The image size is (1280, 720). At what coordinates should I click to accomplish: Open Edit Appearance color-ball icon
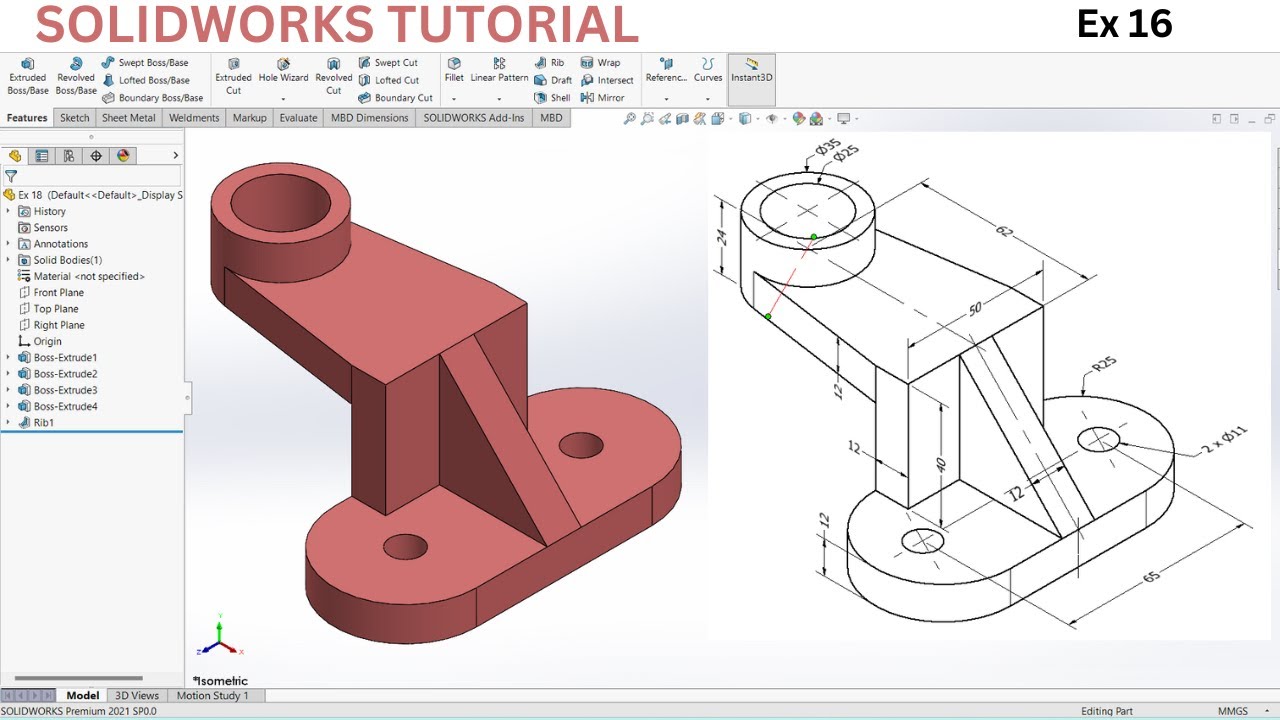point(798,118)
